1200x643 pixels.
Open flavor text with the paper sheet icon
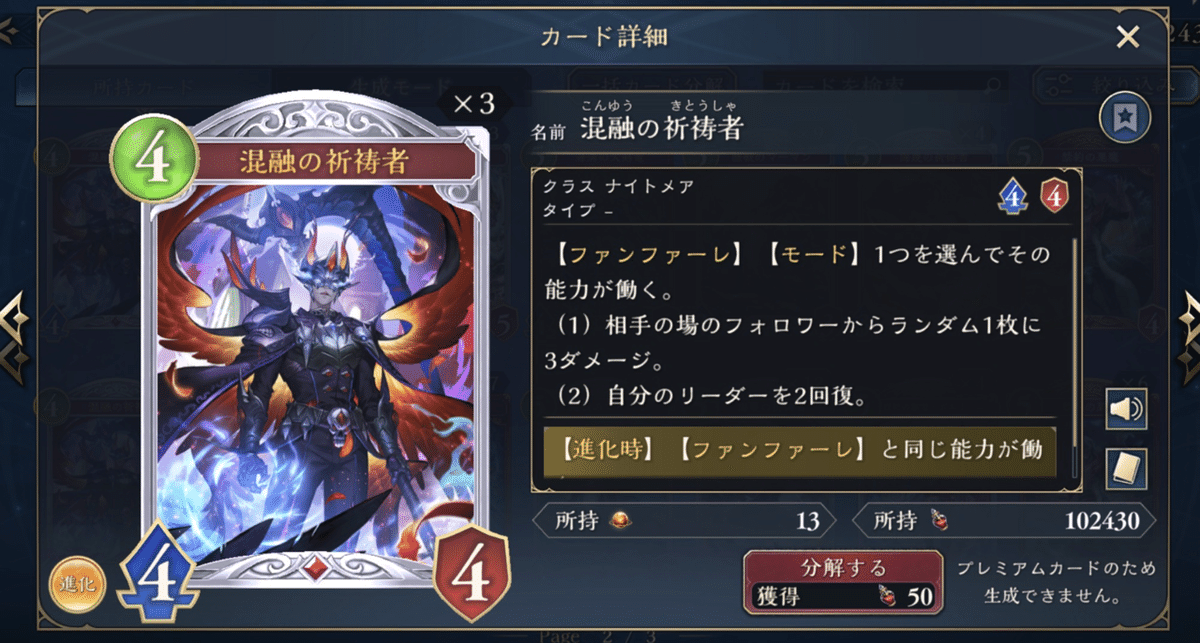[x=1126, y=468]
